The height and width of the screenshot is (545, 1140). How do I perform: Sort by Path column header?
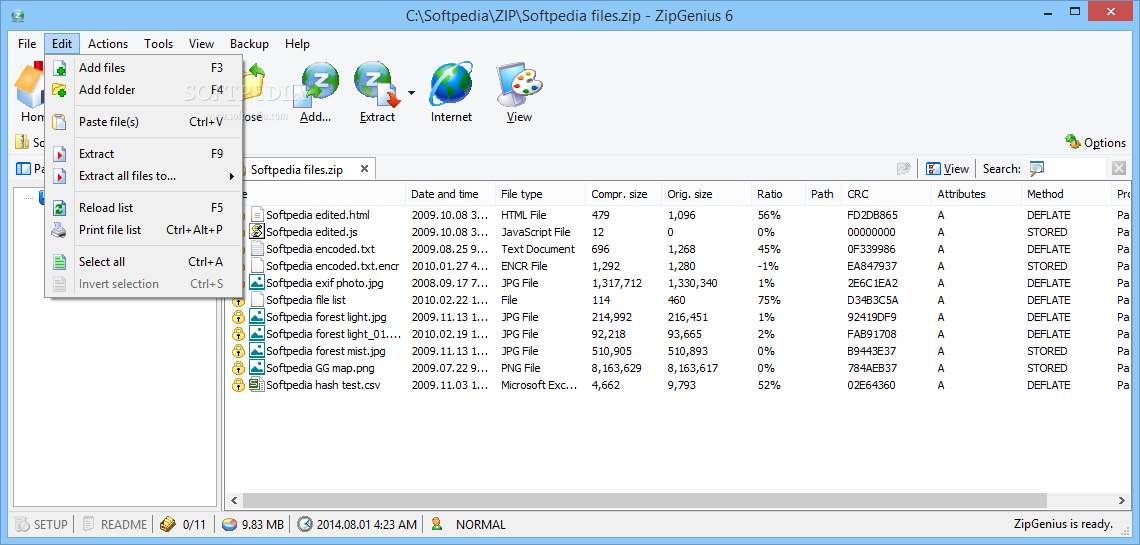click(823, 194)
